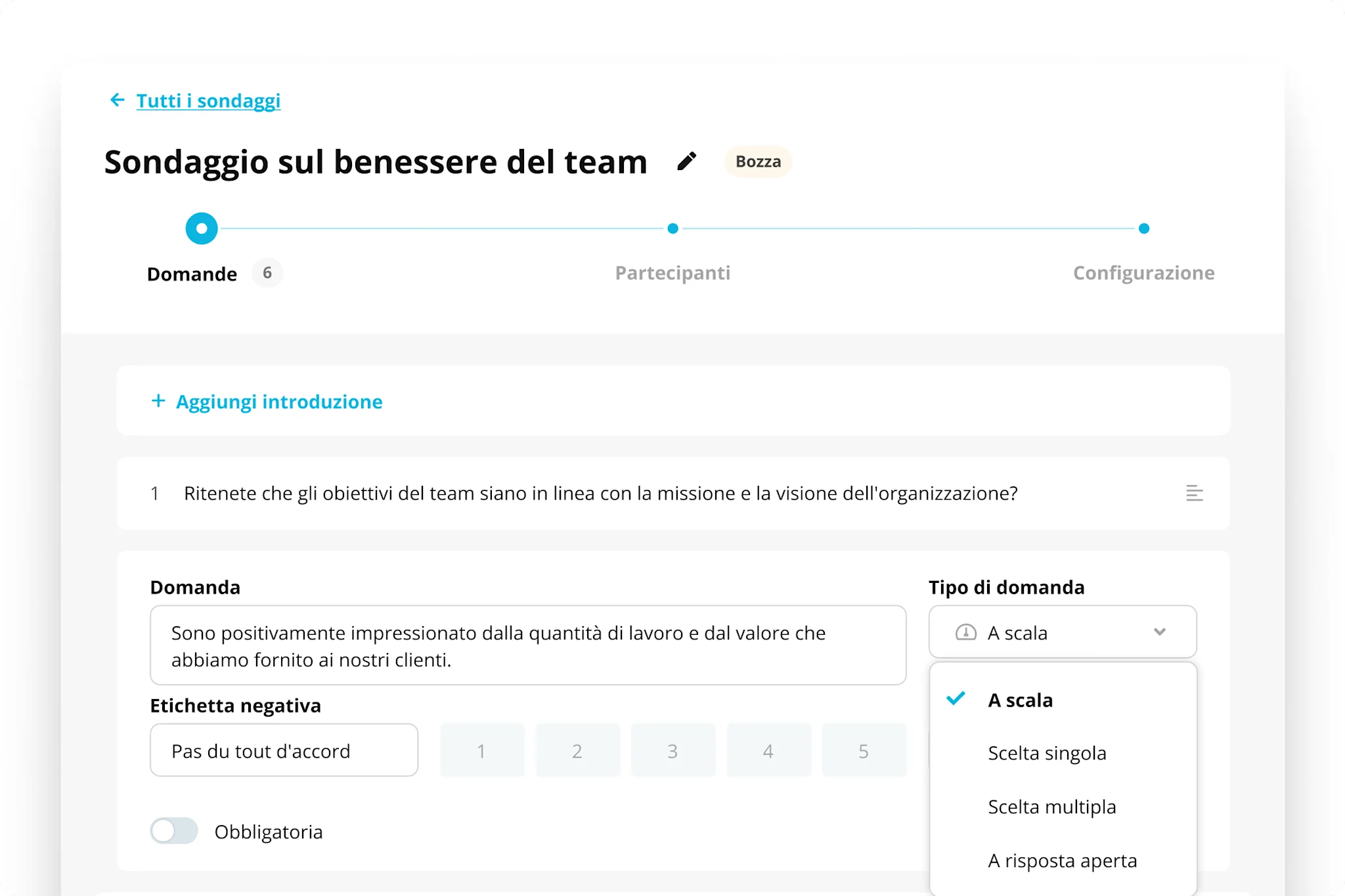Click the Etichetta negativa input field

tap(284, 751)
